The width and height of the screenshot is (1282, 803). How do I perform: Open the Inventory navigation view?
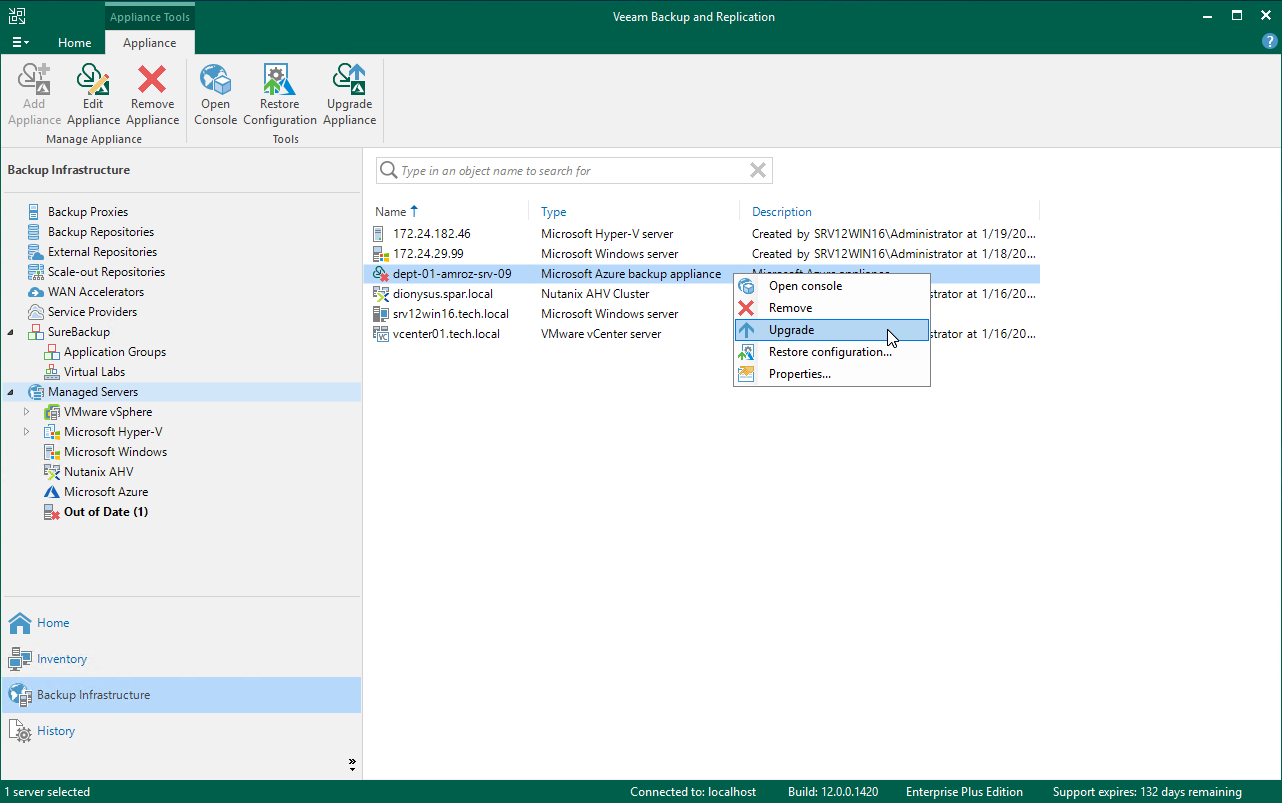[62, 659]
